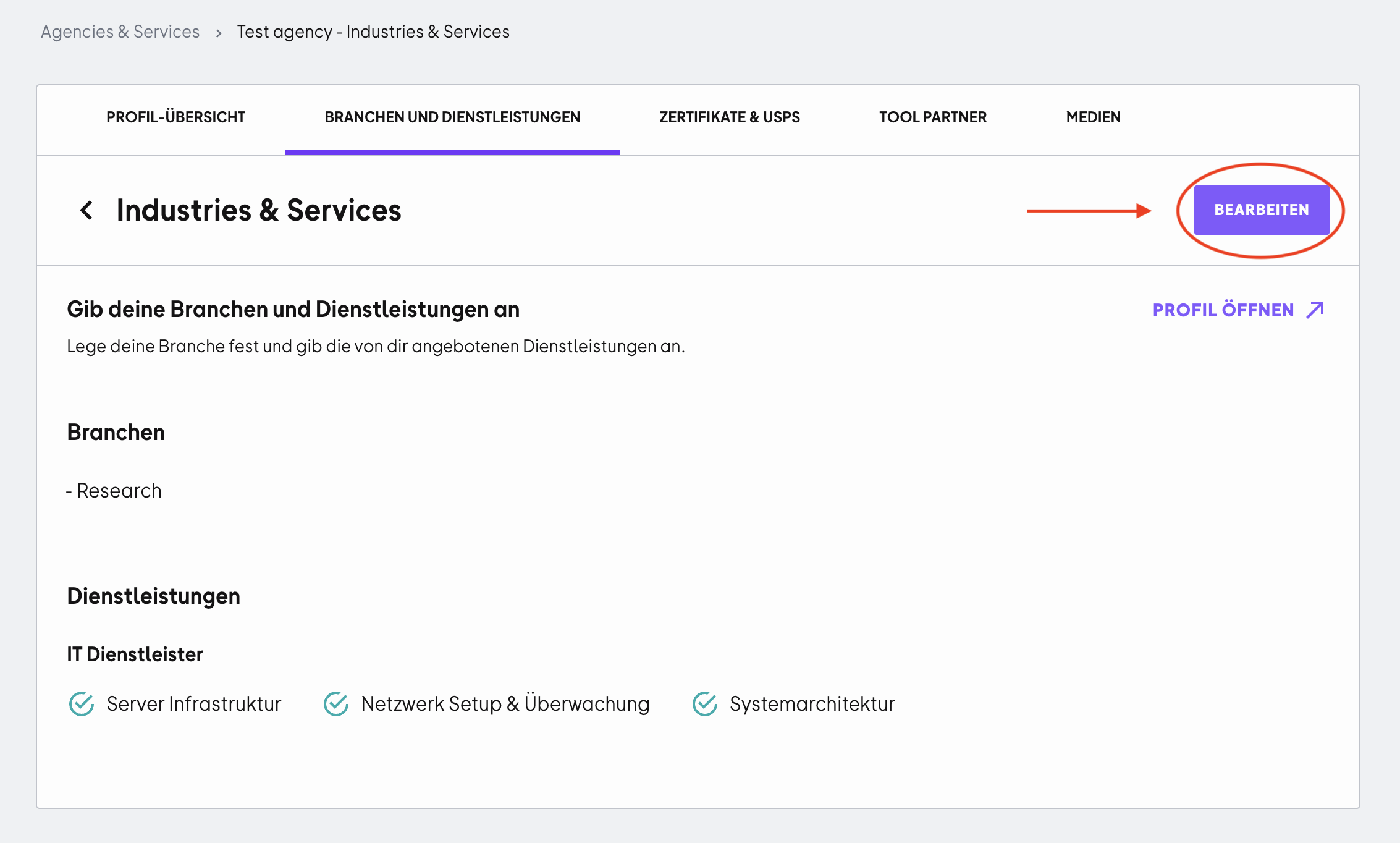The height and width of the screenshot is (843, 1400).
Task: Click the IT Dienstleister subheading
Action: click(x=135, y=654)
